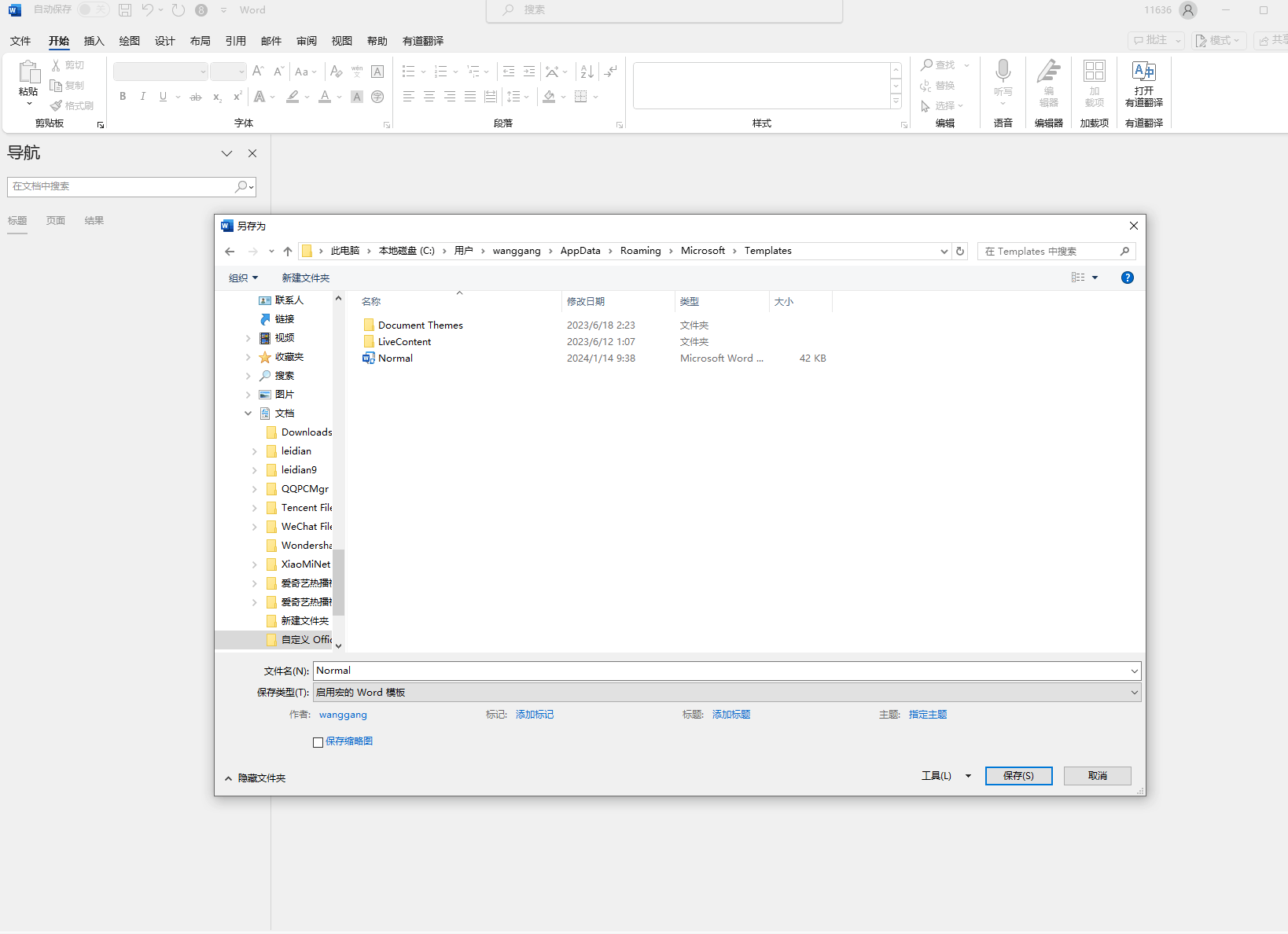Click the Undo icon in title bar

[147, 10]
